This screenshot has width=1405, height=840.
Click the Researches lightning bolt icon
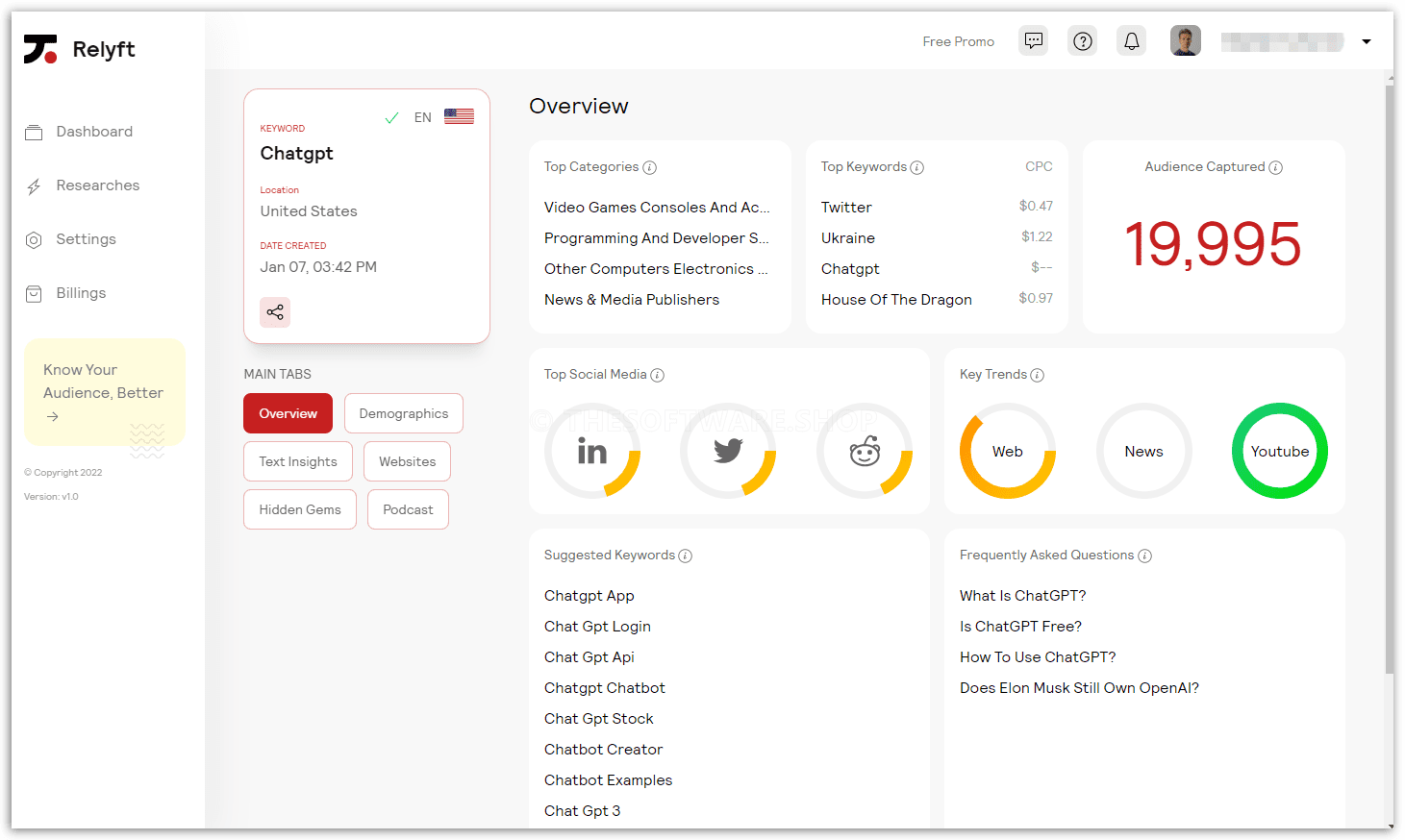click(x=34, y=186)
